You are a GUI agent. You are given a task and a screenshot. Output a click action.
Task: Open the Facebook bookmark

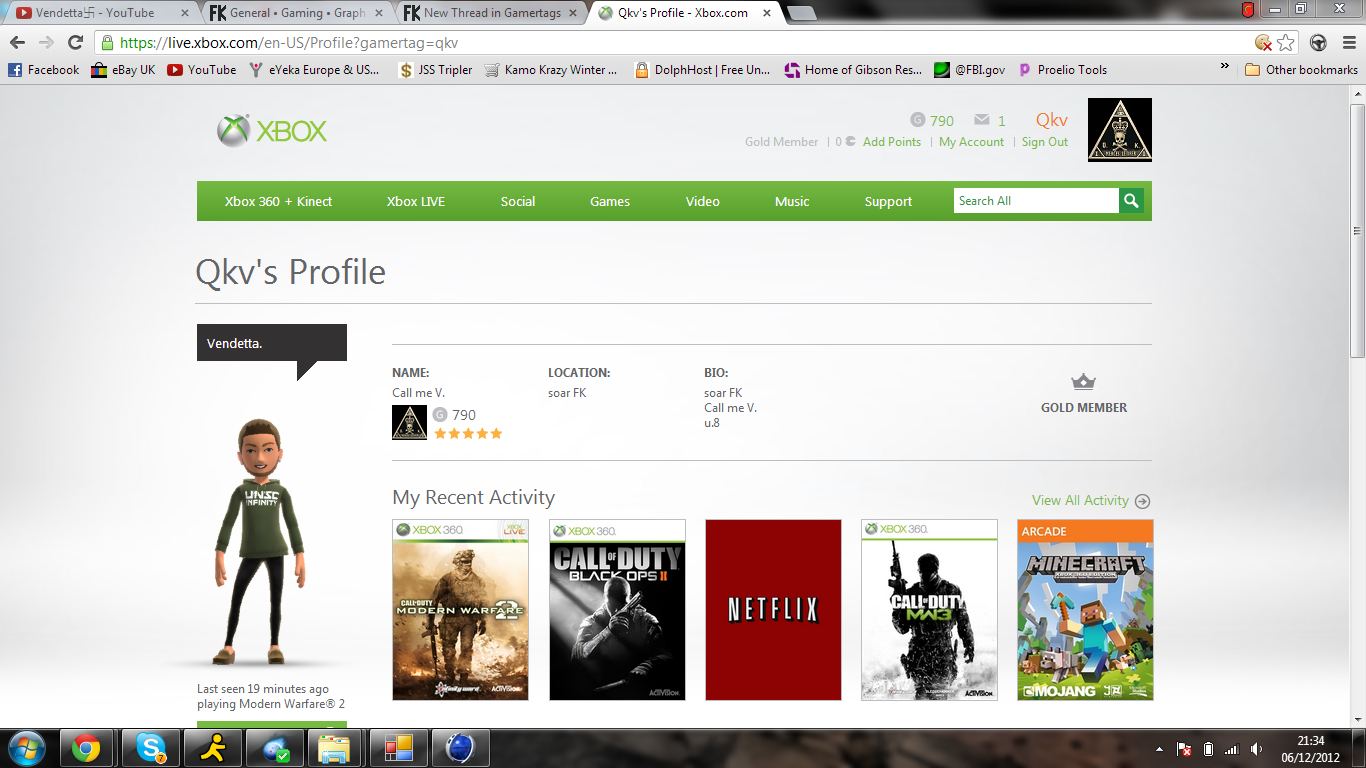coord(43,70)
